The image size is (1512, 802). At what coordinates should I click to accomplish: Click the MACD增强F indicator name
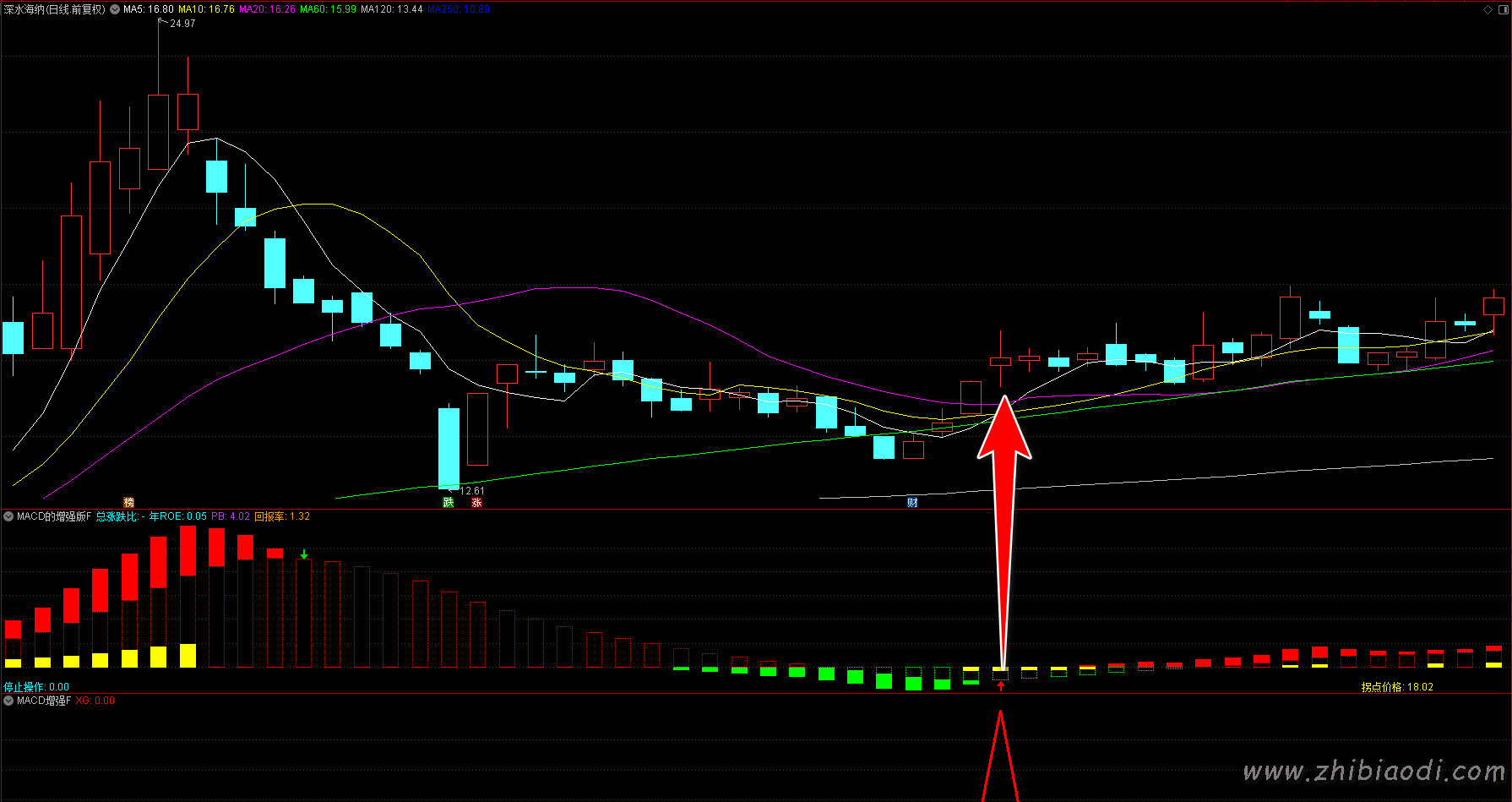coord(44,701)
